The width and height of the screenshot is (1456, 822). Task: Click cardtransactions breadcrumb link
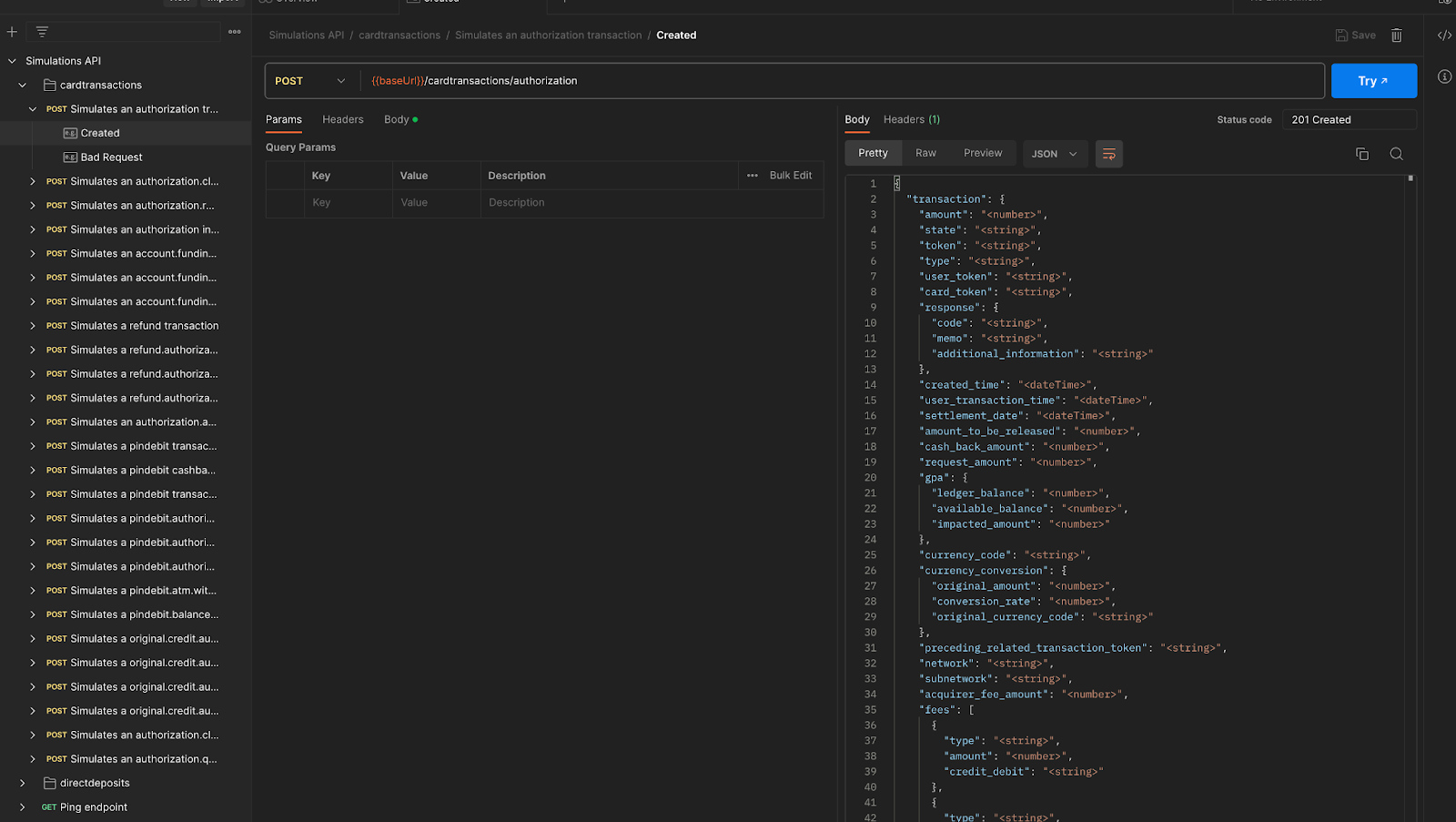coord(399,36)
